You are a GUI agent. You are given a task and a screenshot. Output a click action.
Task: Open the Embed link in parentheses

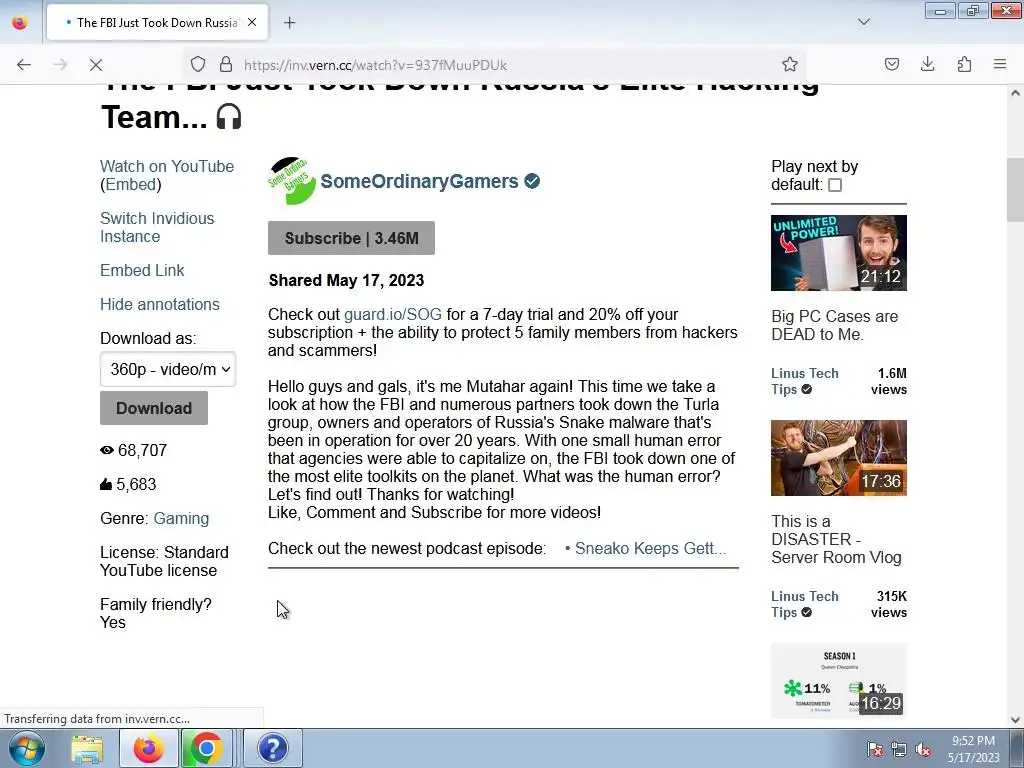pyautogui.click(x=131, y=184)
